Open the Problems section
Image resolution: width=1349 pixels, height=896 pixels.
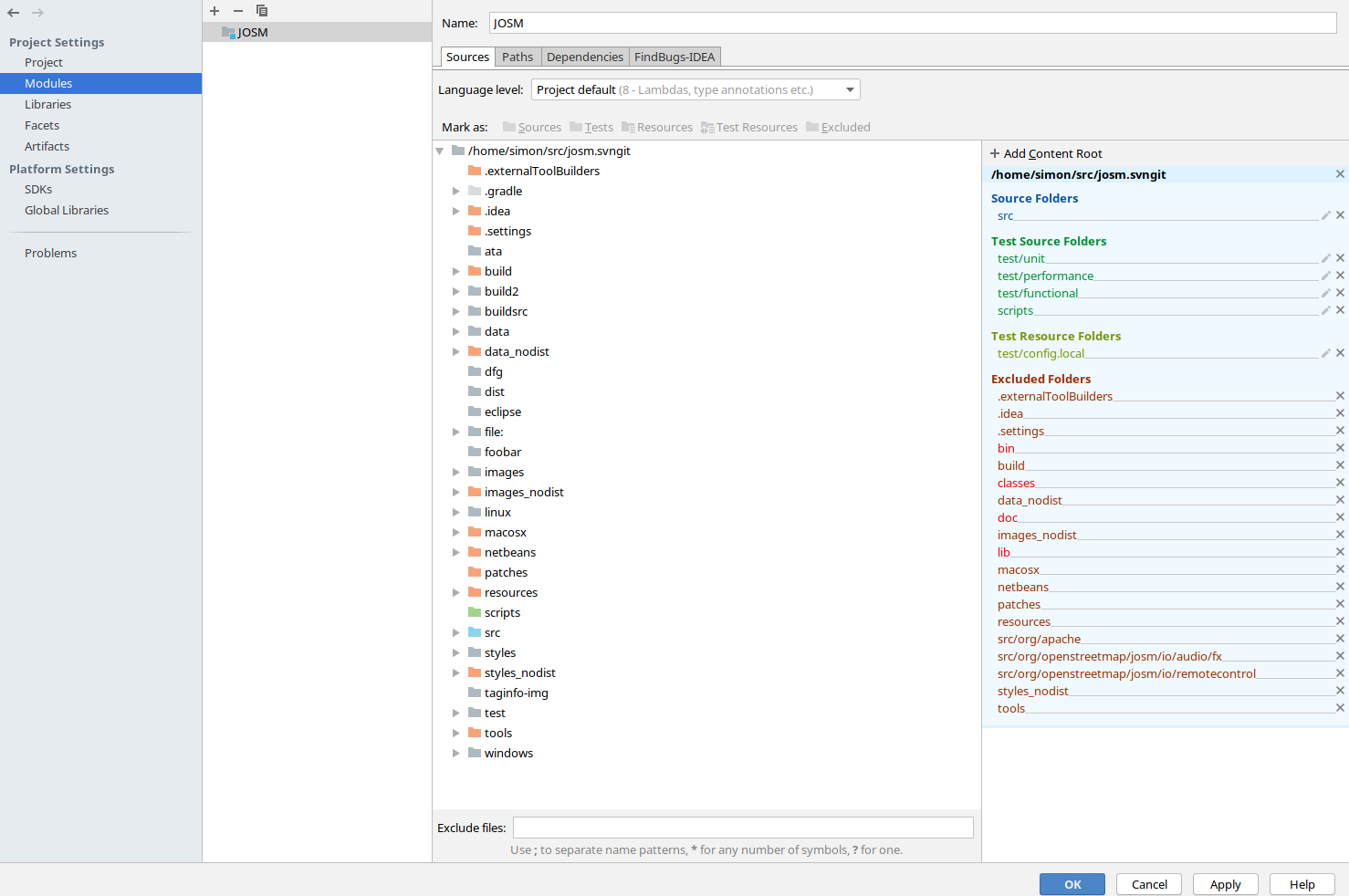point(50,253)
